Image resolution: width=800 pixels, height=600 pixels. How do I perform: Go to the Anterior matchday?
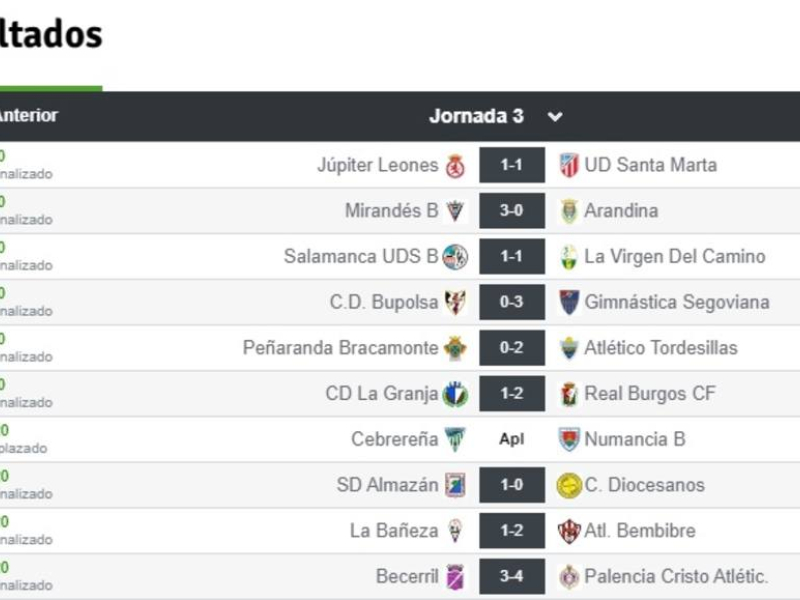(x=29, y=115)
